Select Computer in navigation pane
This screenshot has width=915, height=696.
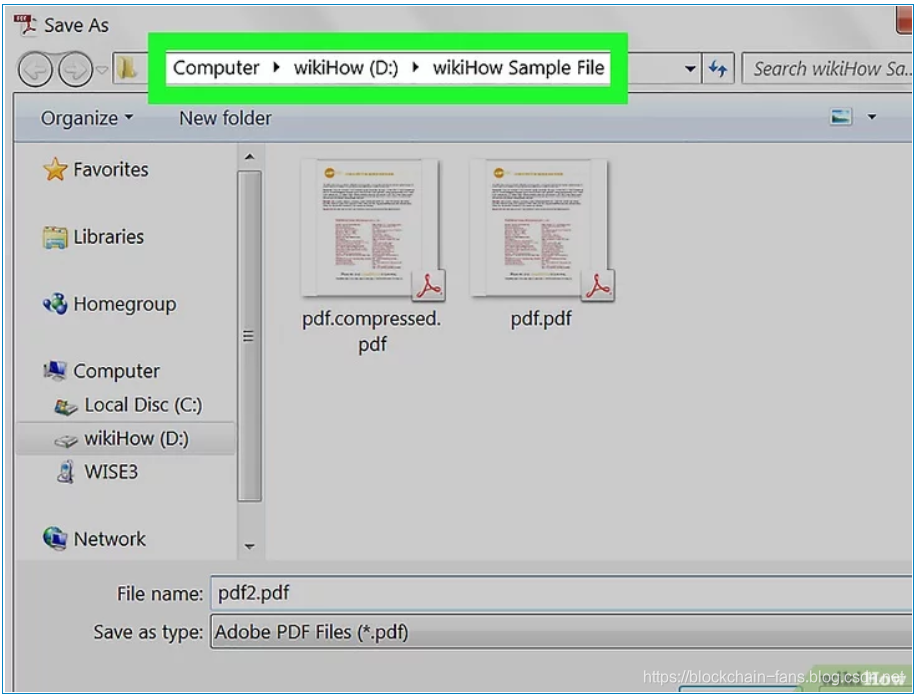coord(116,372)
